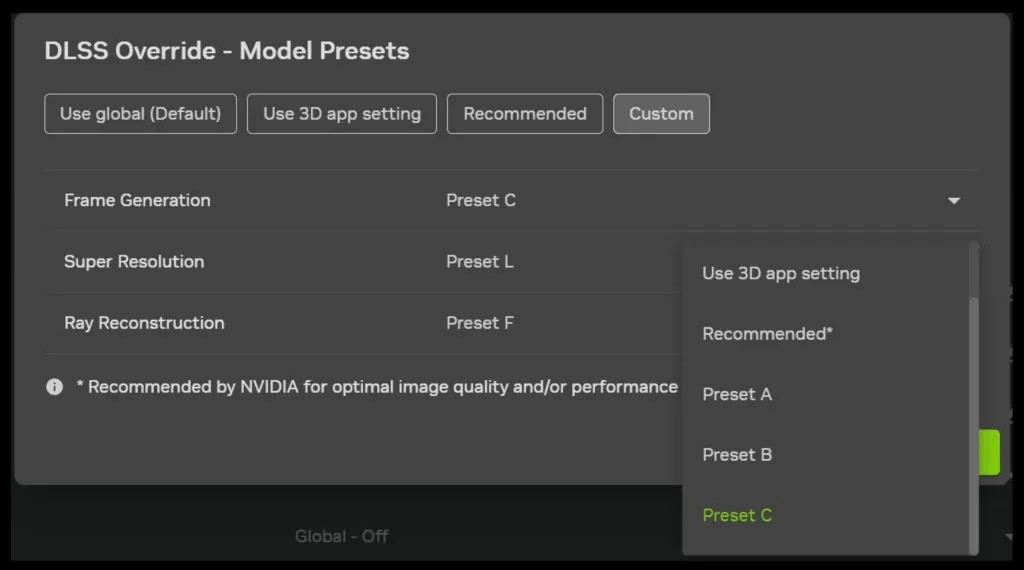Click the Frame Generation row label
The width and height of the screenshot is (1024, 570).
pos(137,200)
